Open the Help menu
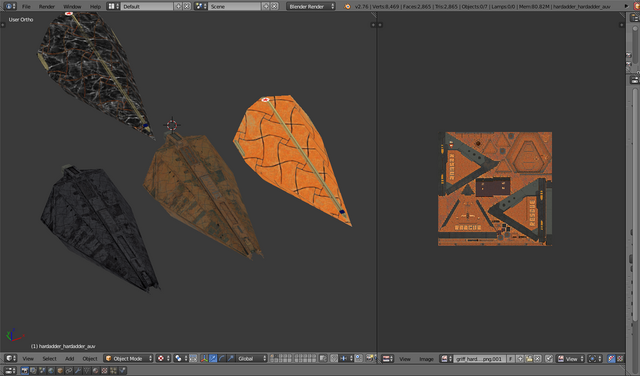This screenshot has width=640, height=376. point(95,7)
